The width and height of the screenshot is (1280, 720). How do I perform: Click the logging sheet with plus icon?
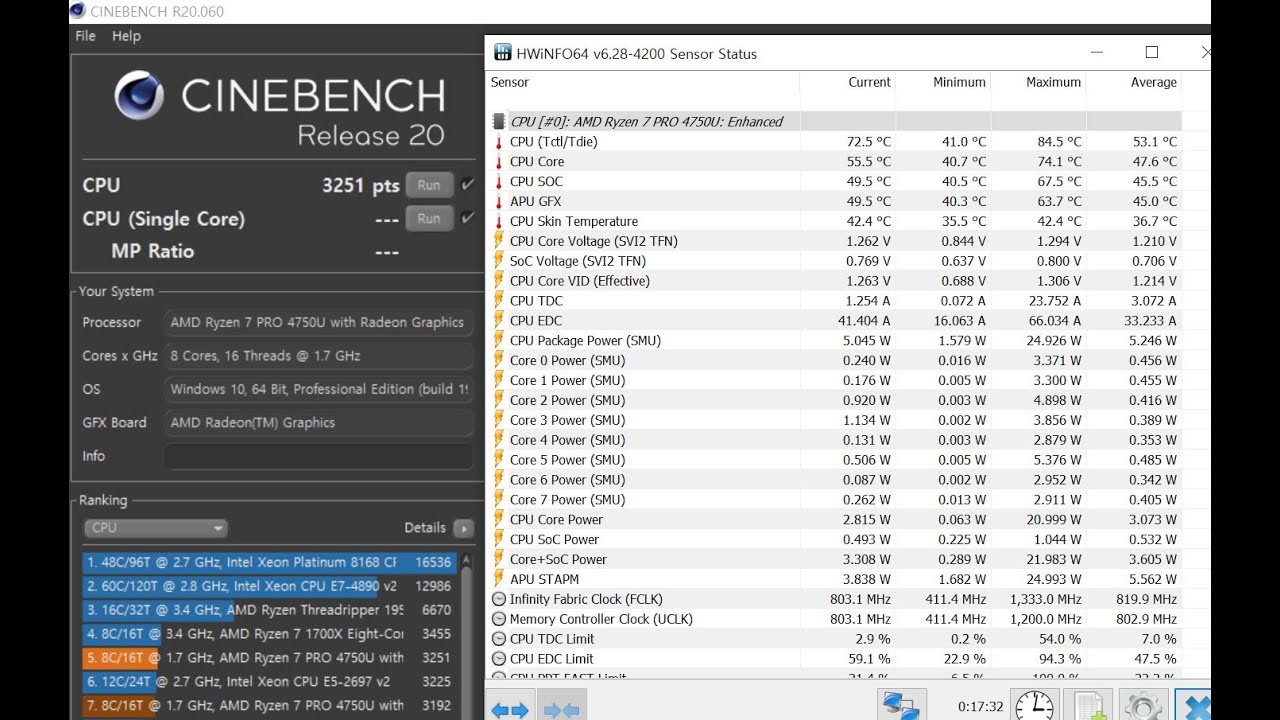click(1089, 706)
